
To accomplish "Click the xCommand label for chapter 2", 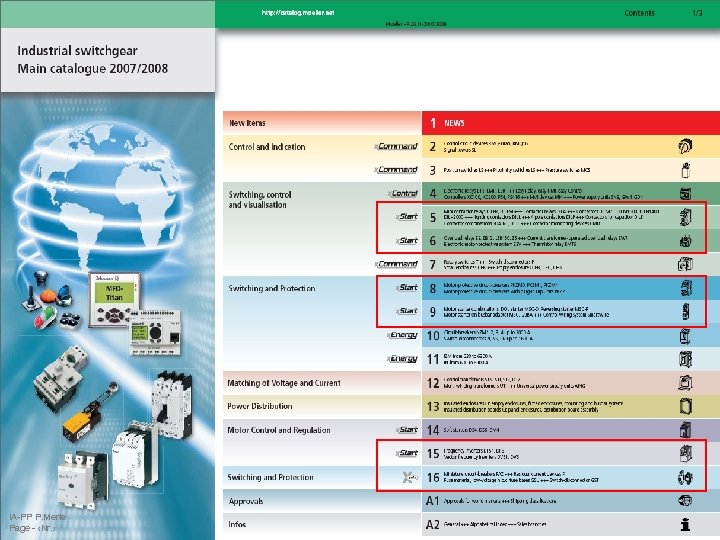I will [x=396, y=146].
